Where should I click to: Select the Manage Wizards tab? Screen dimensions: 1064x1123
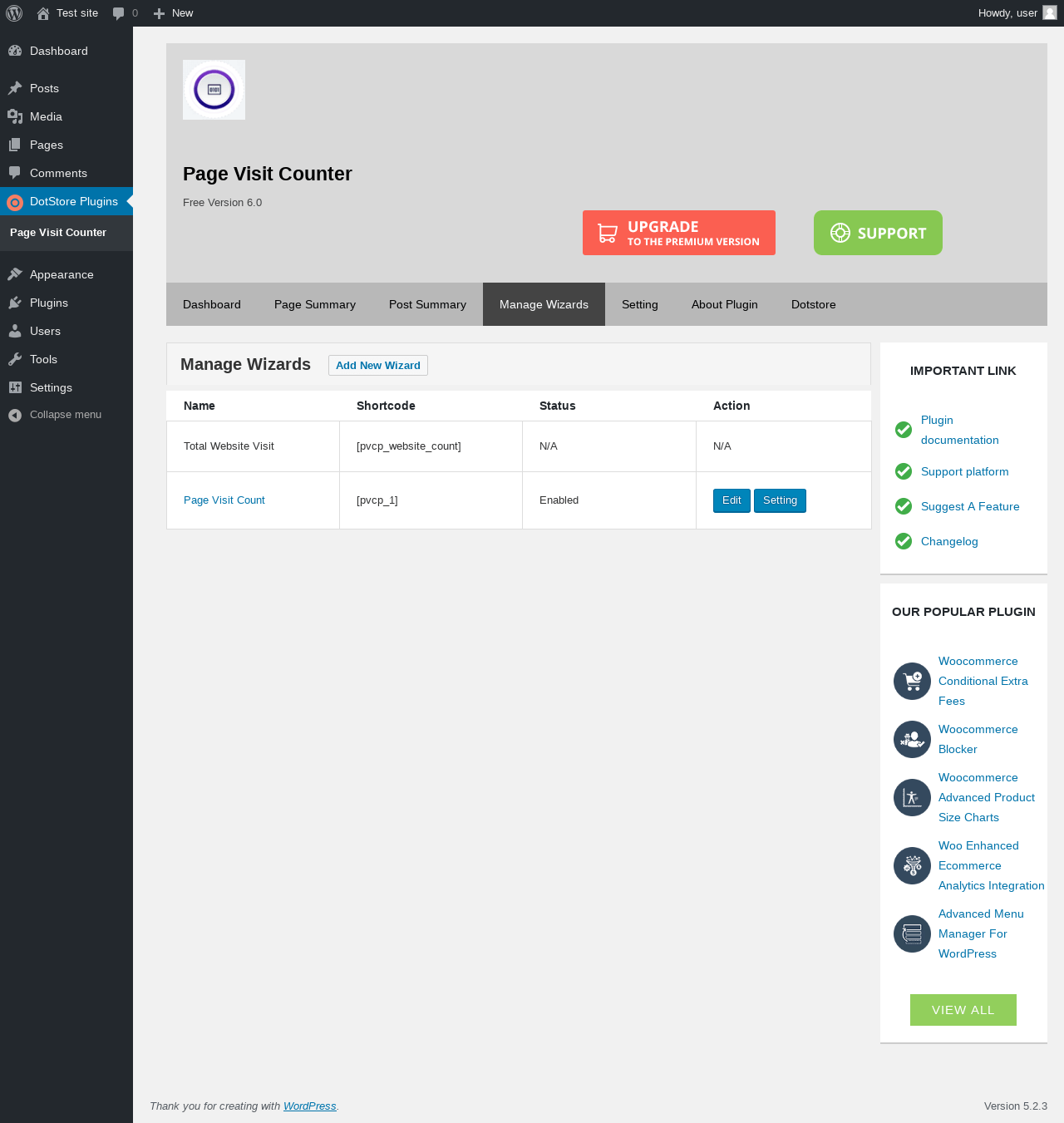click(544, 304)
